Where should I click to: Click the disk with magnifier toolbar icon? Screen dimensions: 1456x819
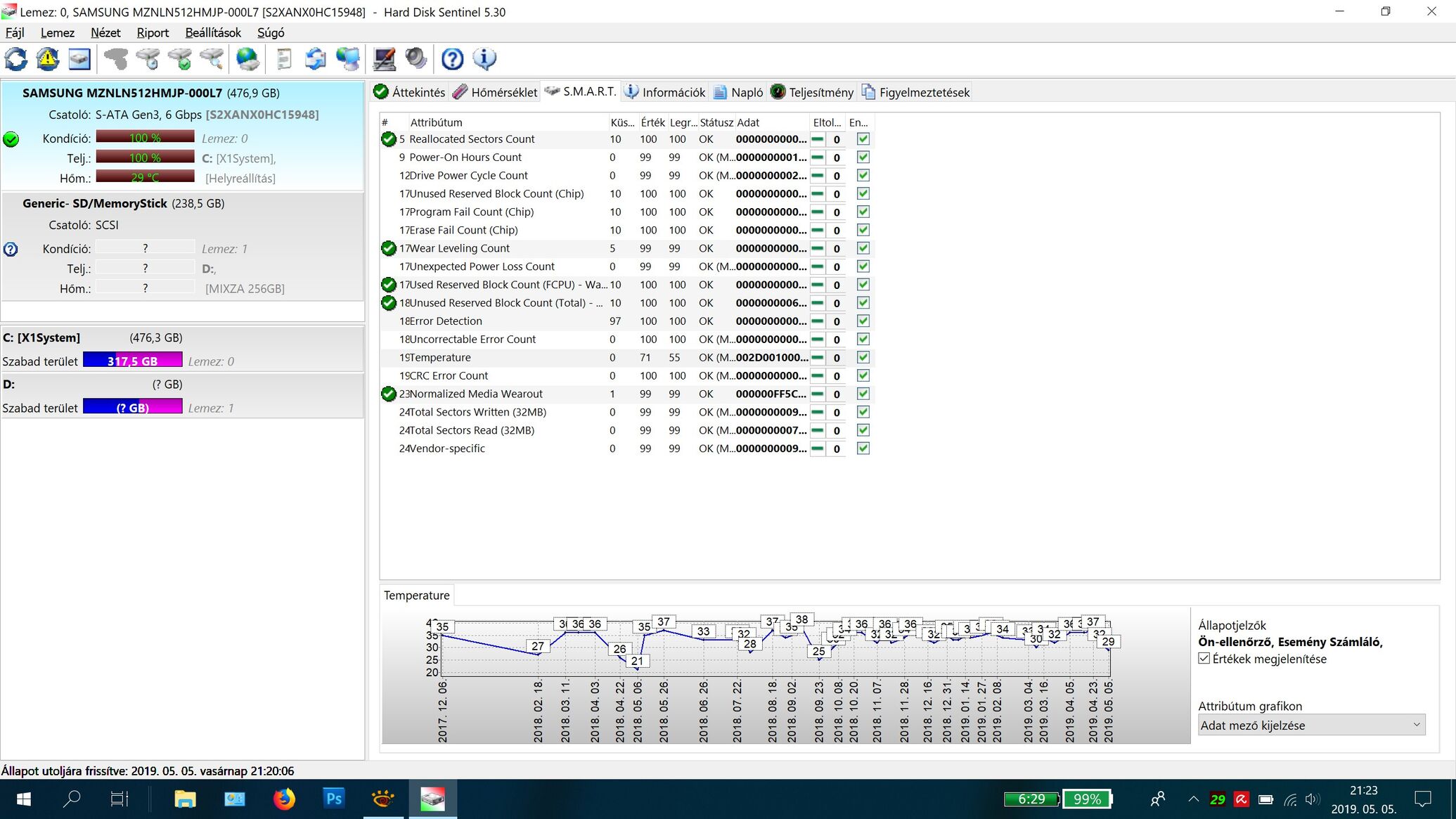(212, 59)
